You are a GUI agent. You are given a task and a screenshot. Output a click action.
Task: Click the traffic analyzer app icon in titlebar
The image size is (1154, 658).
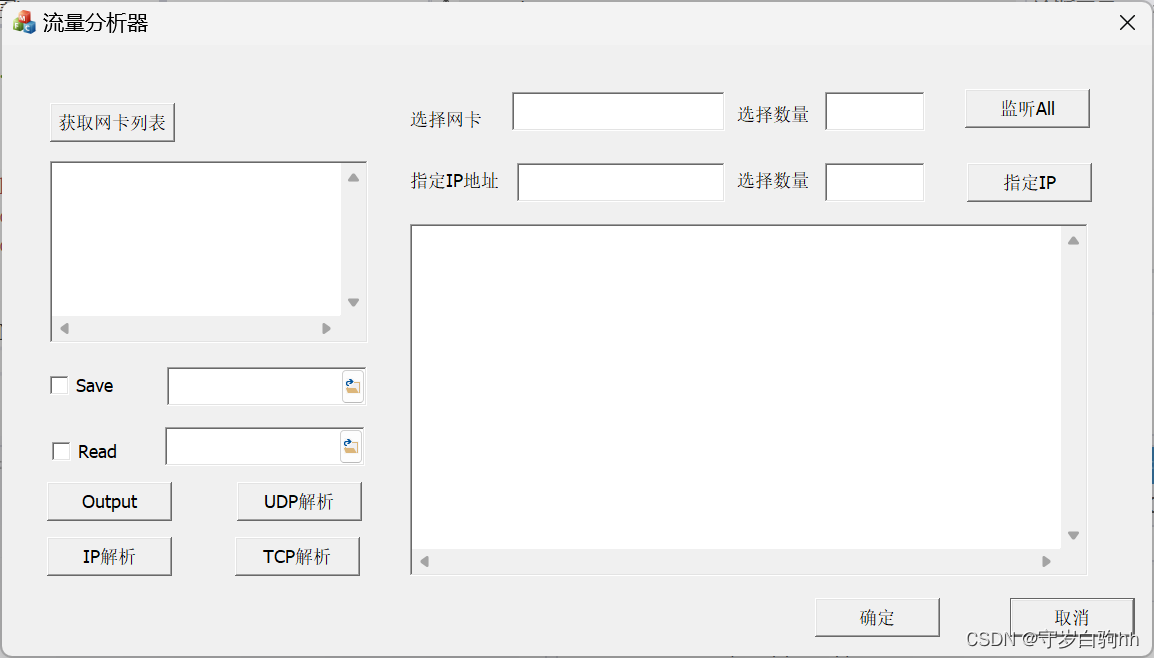tap(23, 21)
